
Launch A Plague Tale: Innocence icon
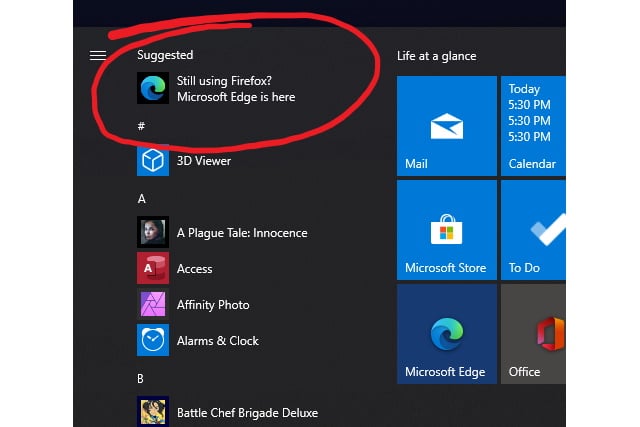[153, 232]
